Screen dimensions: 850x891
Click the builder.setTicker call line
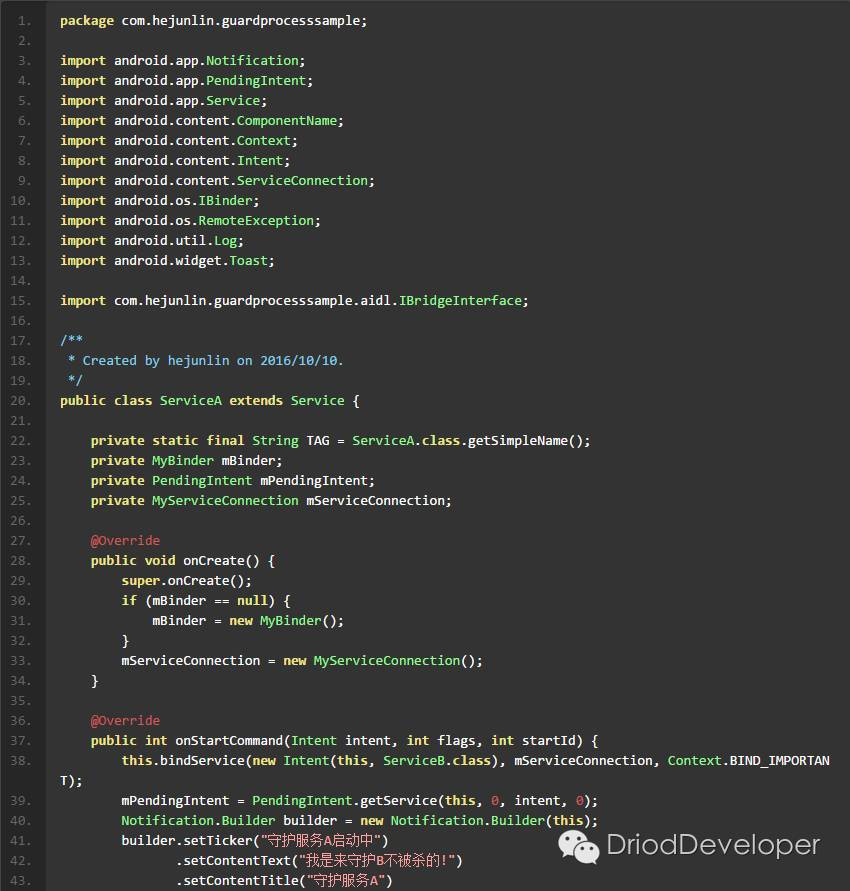(255, 840)
